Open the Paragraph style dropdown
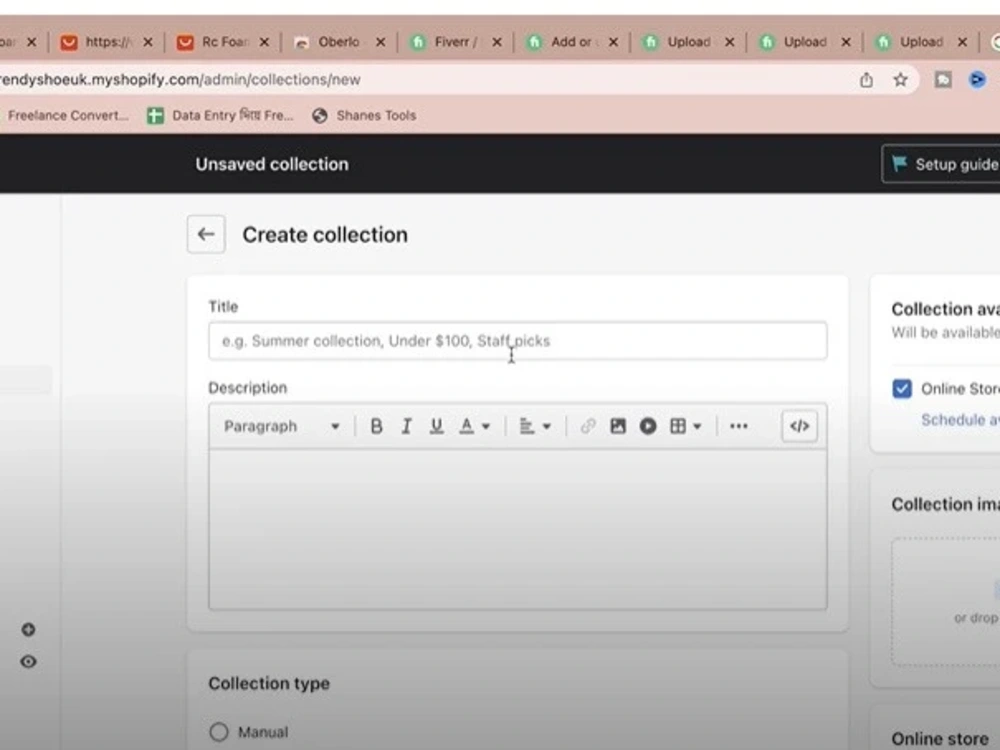Image resolution: width=1000 pixels, height=750 pixels. (281, 426)
